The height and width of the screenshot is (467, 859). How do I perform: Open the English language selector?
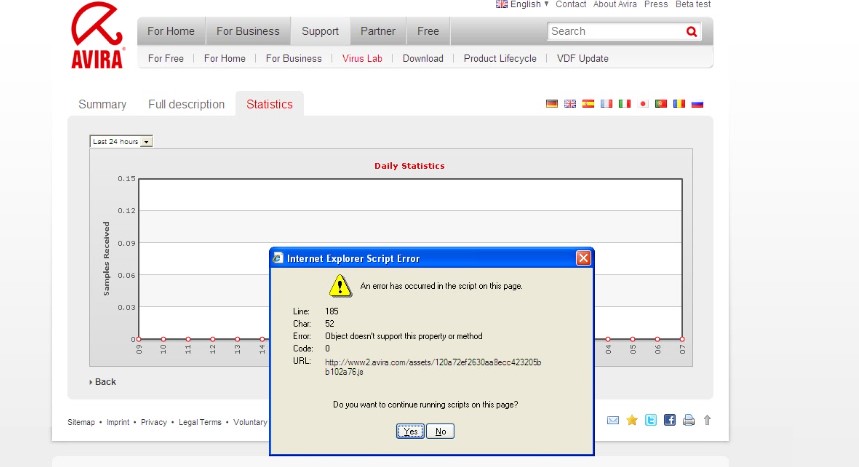coord(522,4)
